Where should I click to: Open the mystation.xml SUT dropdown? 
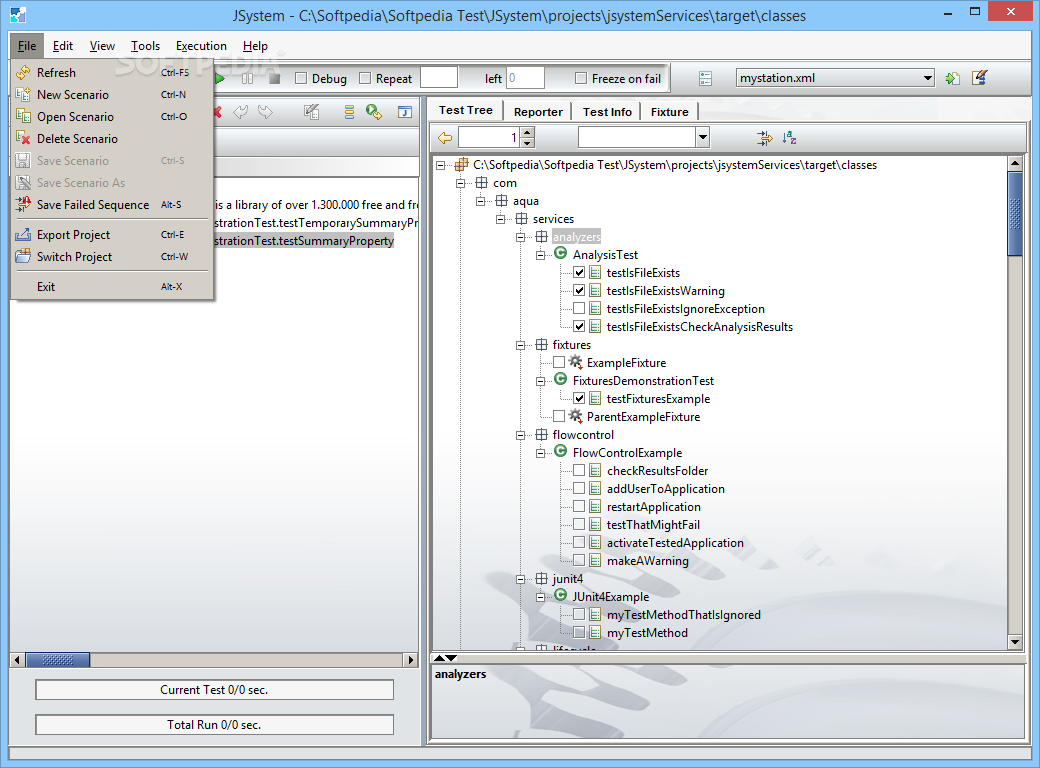[928, 78]
